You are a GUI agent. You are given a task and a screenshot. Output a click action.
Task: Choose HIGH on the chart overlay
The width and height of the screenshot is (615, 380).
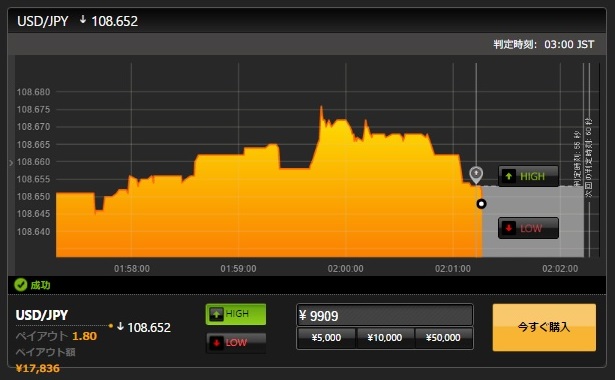pyautogui.click(x=528, y=176)
